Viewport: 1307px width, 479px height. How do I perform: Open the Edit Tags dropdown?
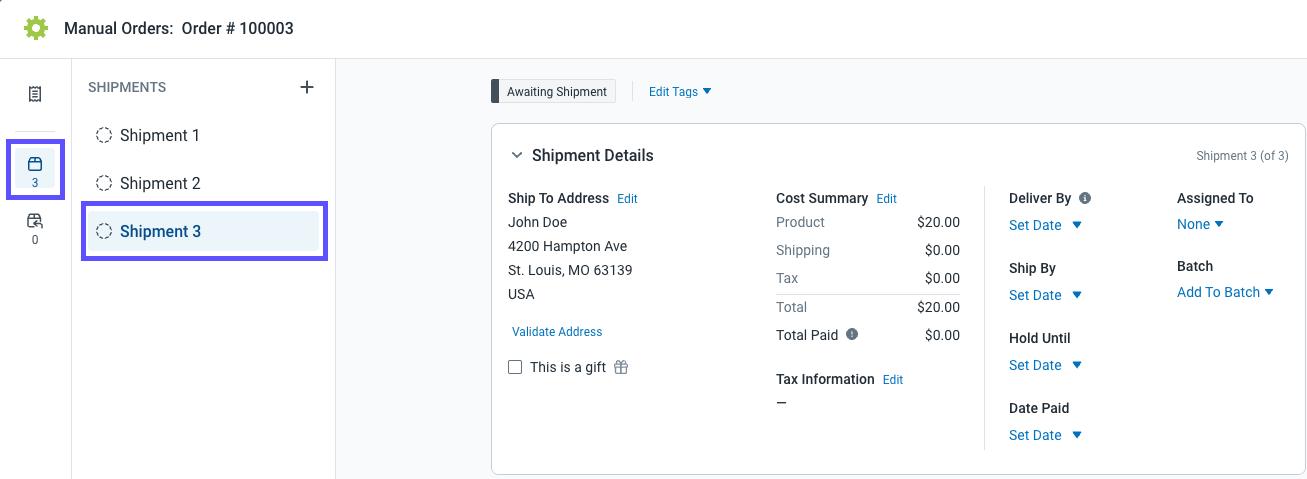pos(680,91)
